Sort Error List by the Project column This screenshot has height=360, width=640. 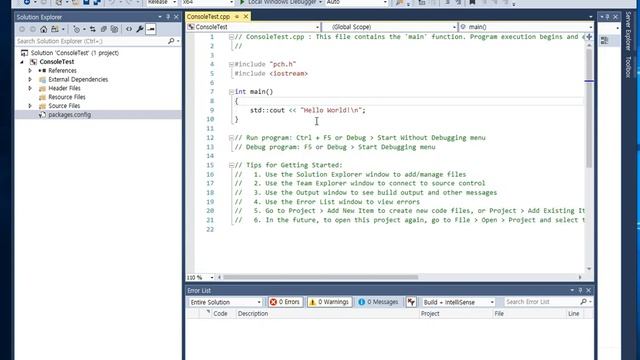430,314
